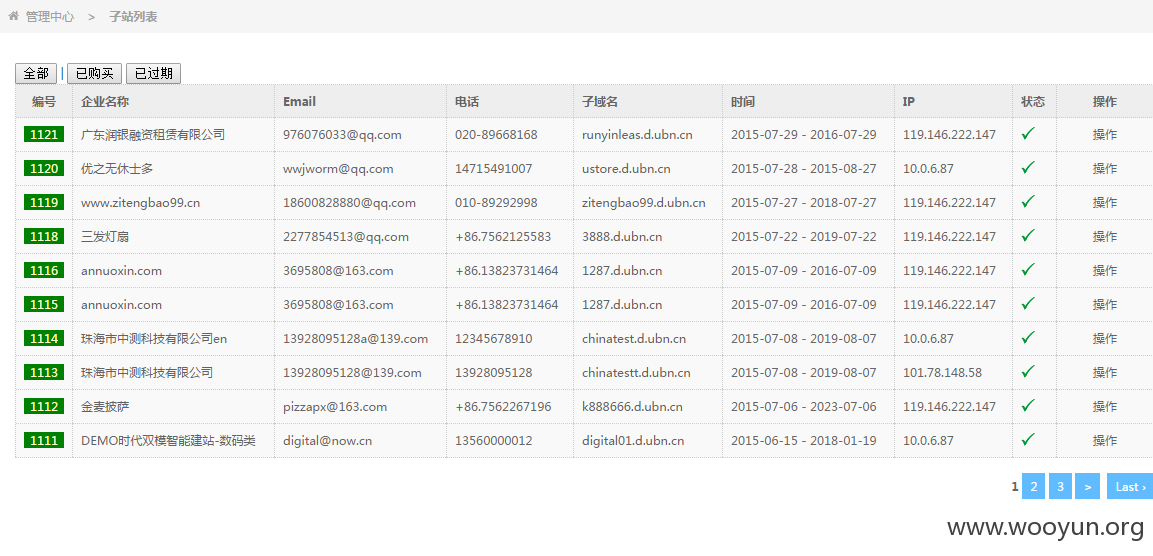The width and height of the screenshot is (1153, 556).
Task: Select subdomain zitengbao99.d.ubn.cn
Action: (x=643, y=202)
